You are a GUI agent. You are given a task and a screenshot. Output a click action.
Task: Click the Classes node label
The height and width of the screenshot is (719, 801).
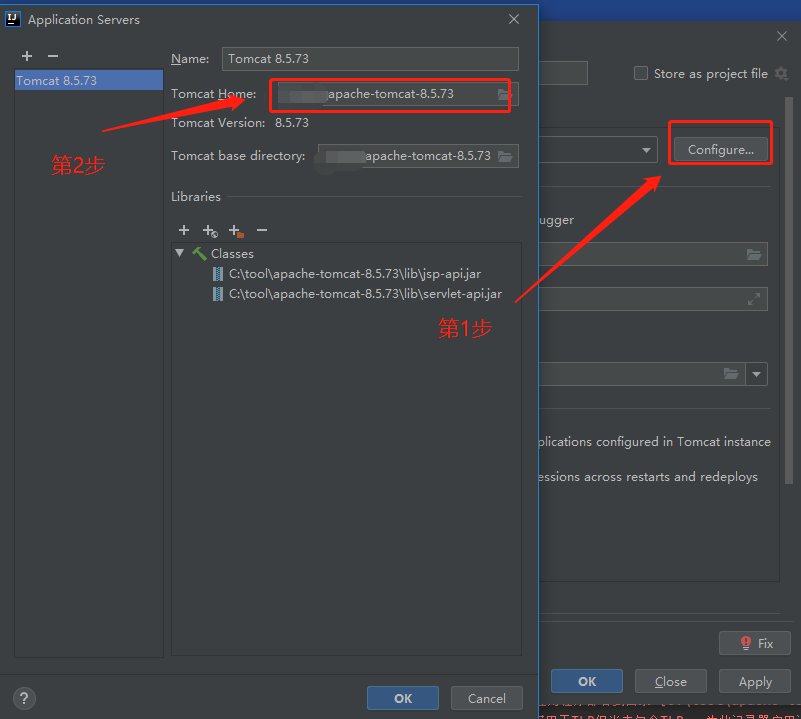tap(232, 253)
